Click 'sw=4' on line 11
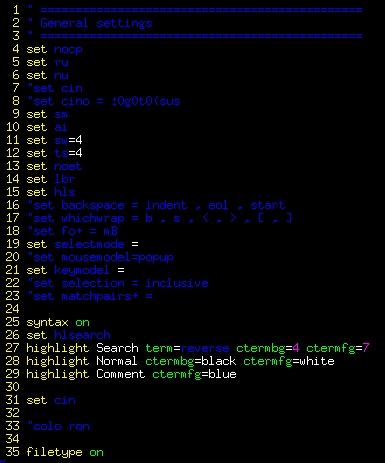 [x=68, y=141]
